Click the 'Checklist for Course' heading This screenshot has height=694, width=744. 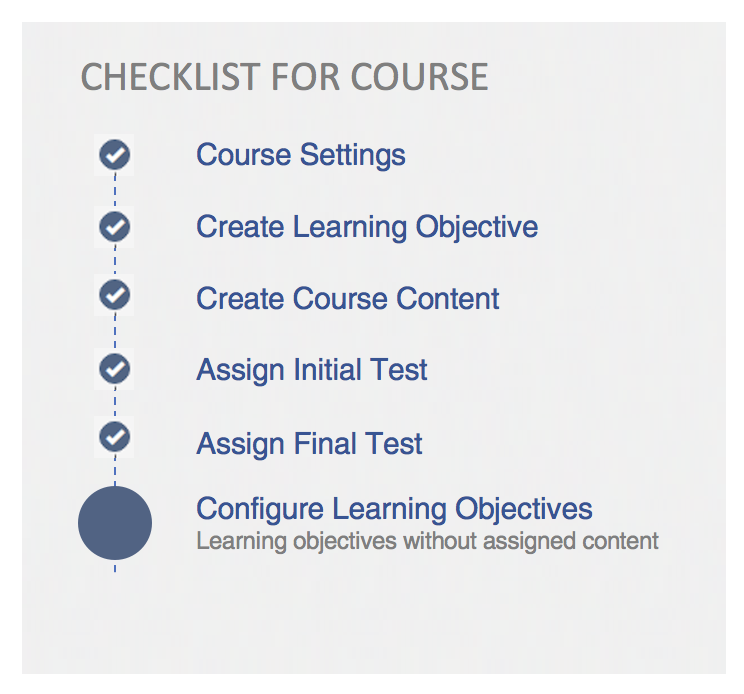pos(284,77)
